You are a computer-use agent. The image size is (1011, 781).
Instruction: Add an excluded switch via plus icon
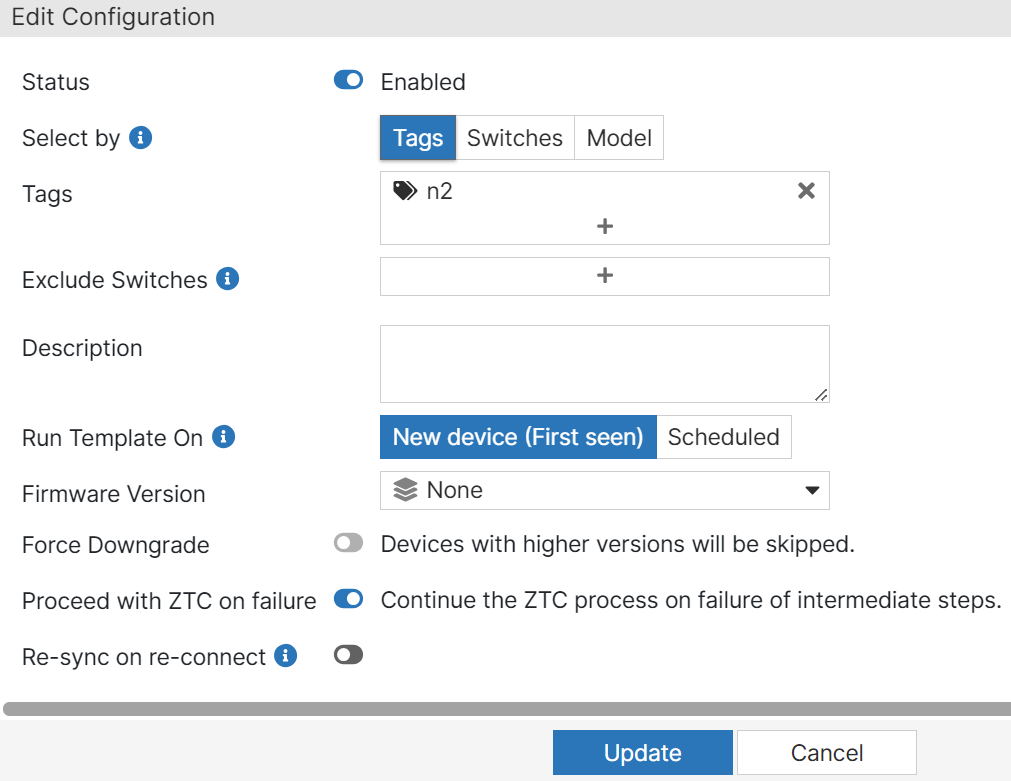pos(604,276)
